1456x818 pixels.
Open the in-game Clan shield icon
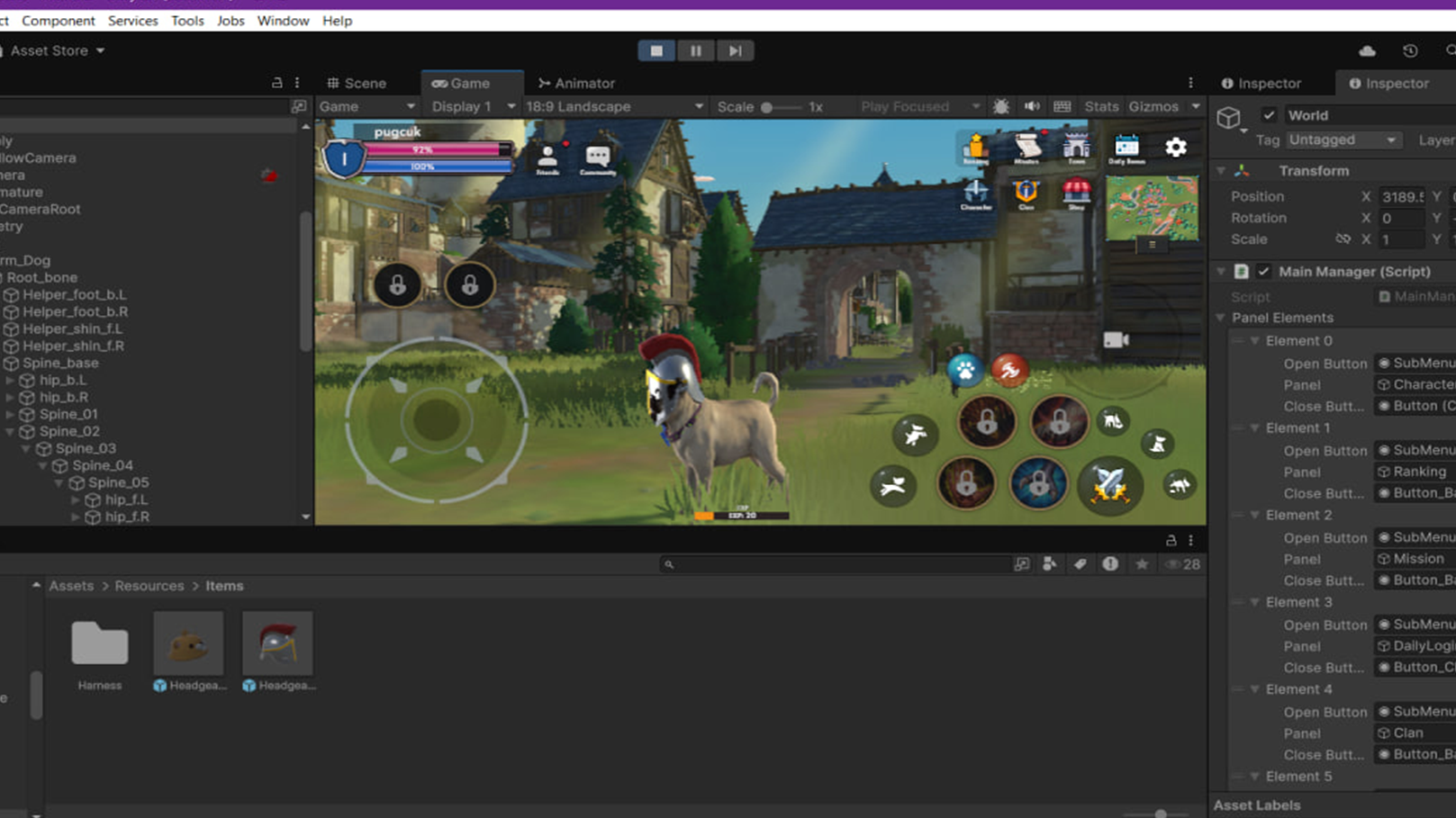pos(1026,194)
